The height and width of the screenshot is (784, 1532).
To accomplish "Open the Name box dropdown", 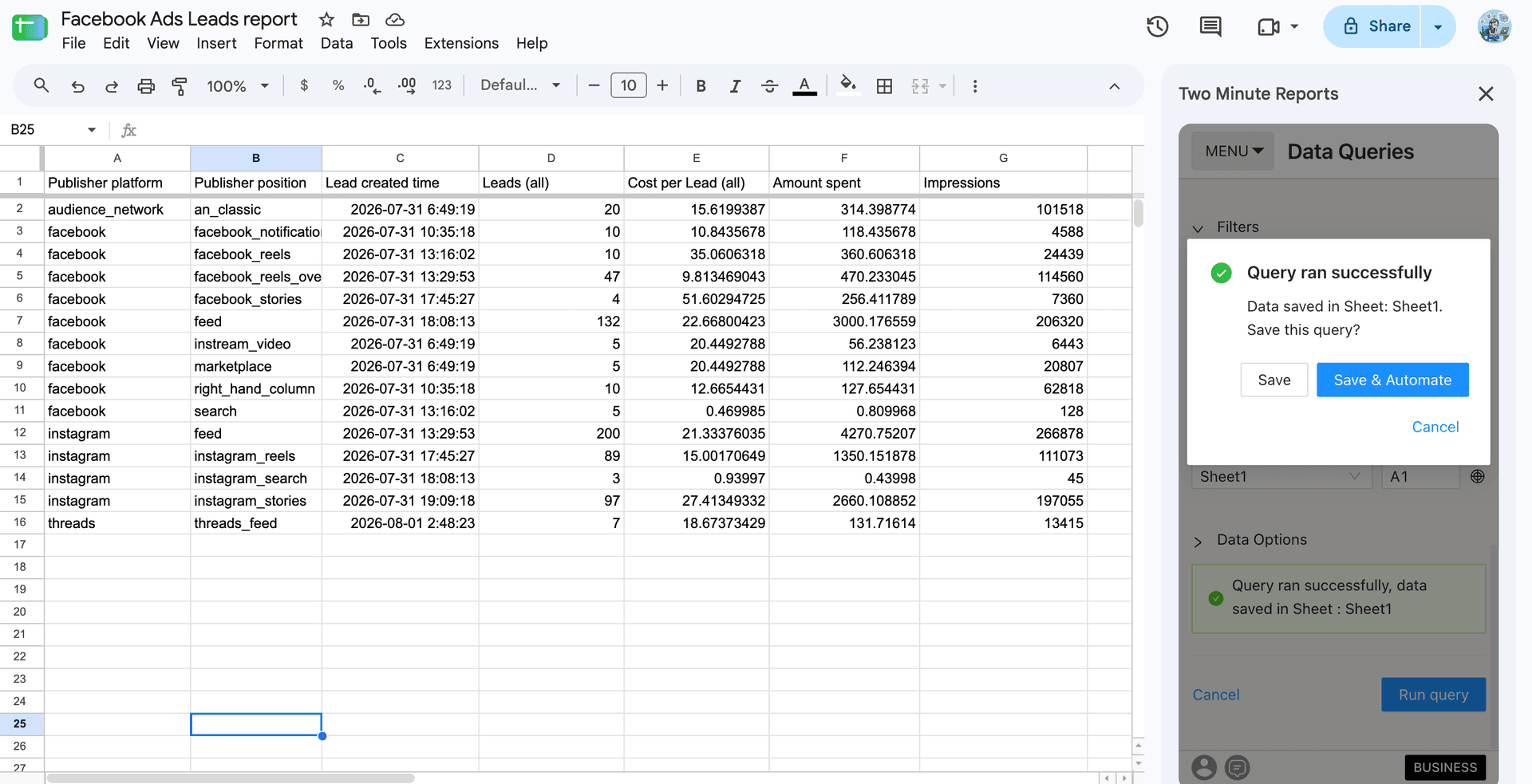I will pos(92,129).
